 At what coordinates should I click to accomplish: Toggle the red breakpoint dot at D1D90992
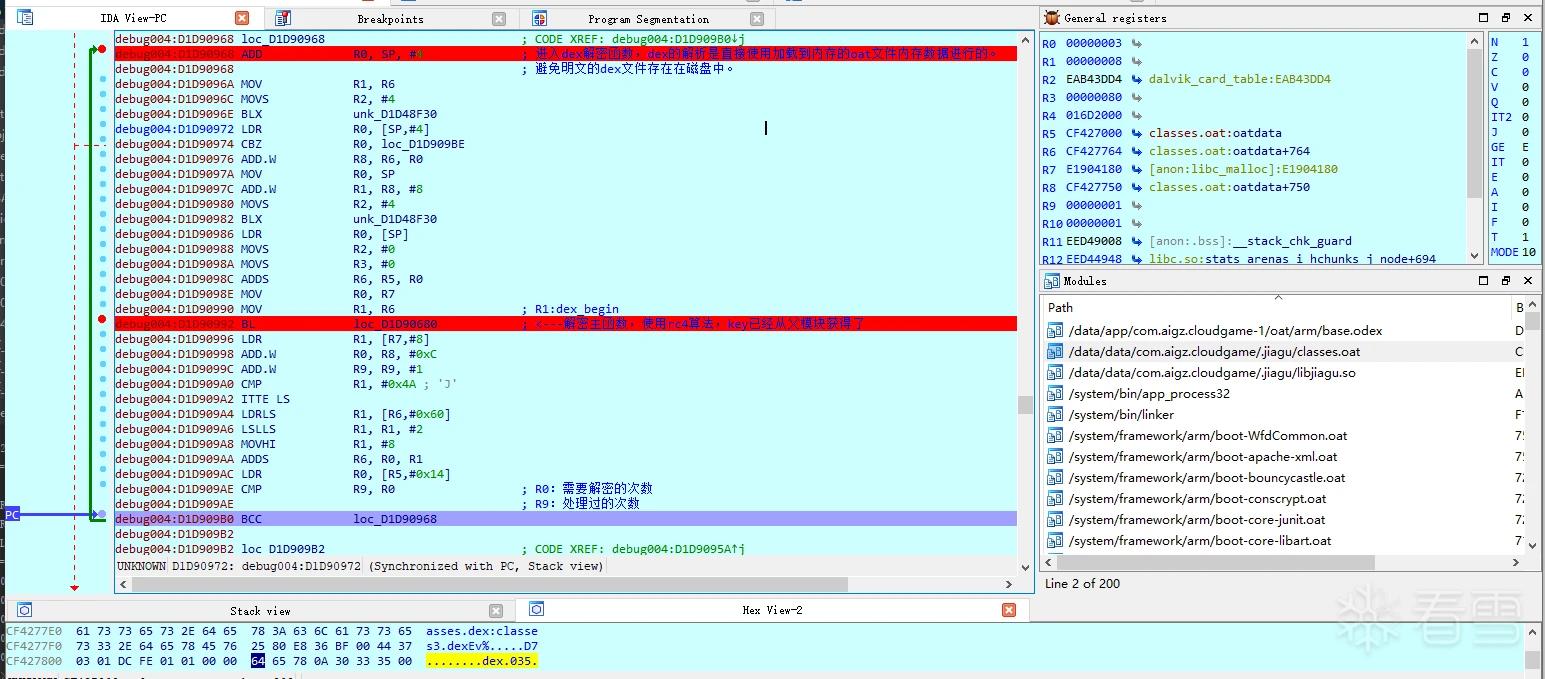click(x=102, y=319)
